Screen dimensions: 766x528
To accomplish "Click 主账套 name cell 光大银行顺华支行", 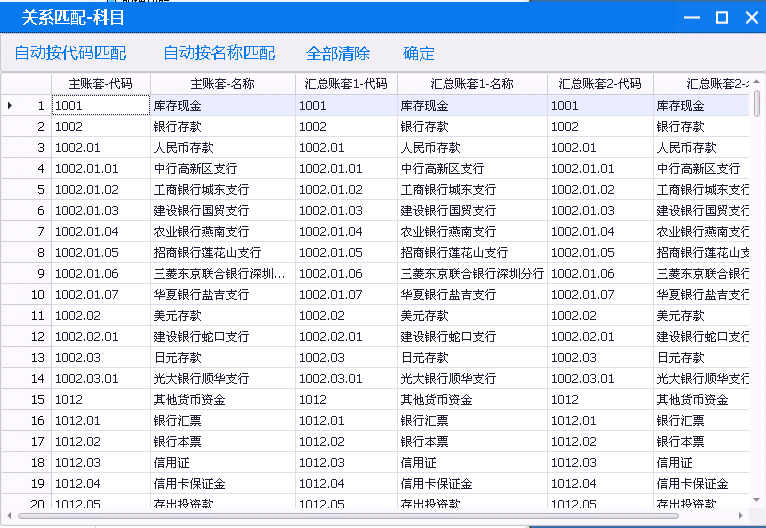I will [223, 379].
